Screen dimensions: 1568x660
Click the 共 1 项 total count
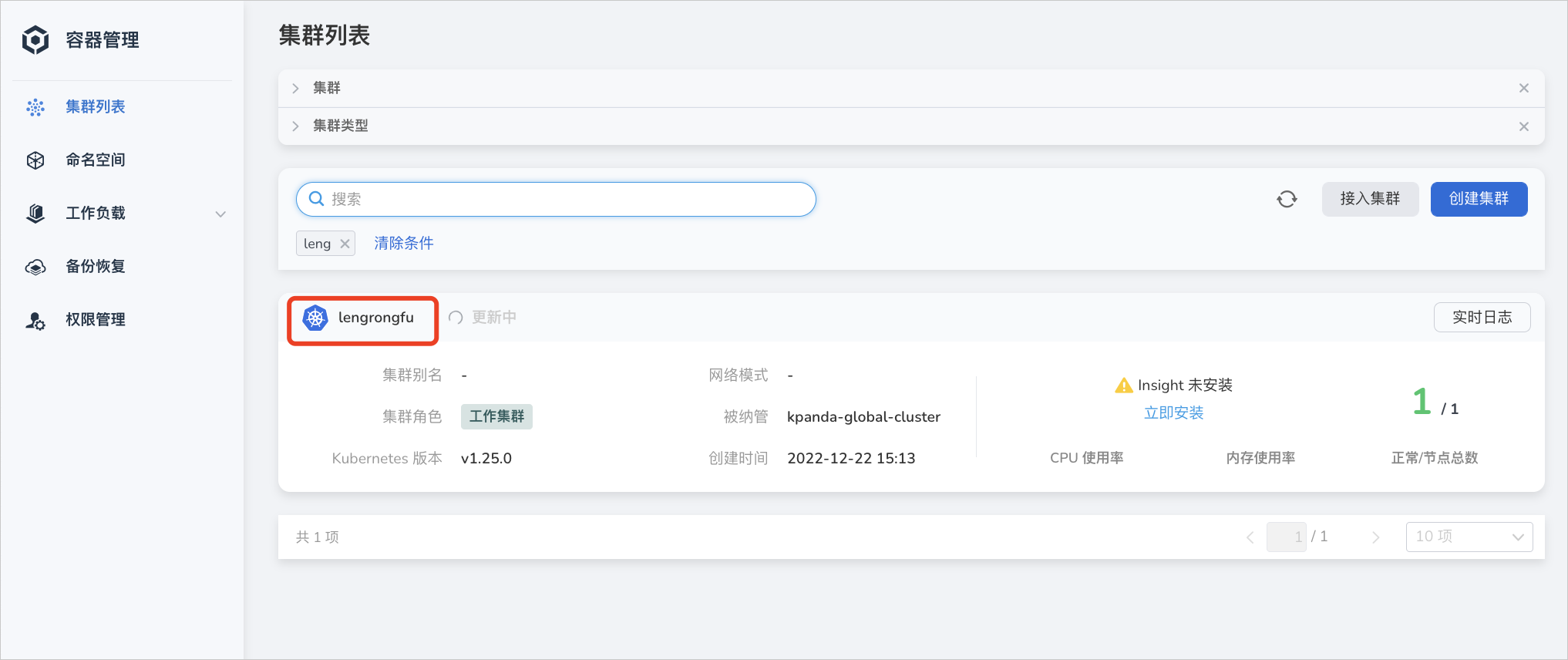click(x=318, y=537)
